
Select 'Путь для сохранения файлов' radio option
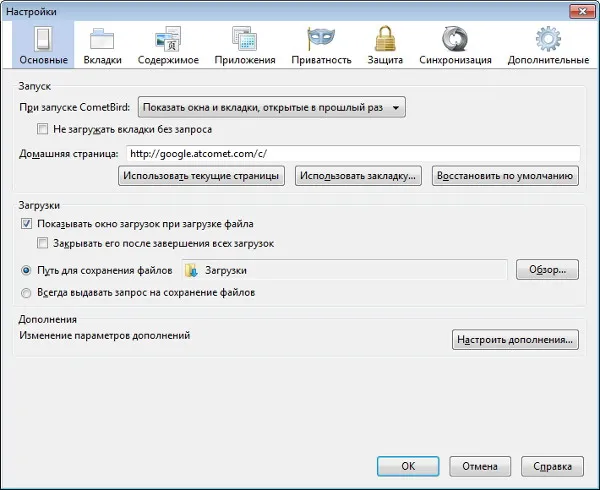coord(26,270)
